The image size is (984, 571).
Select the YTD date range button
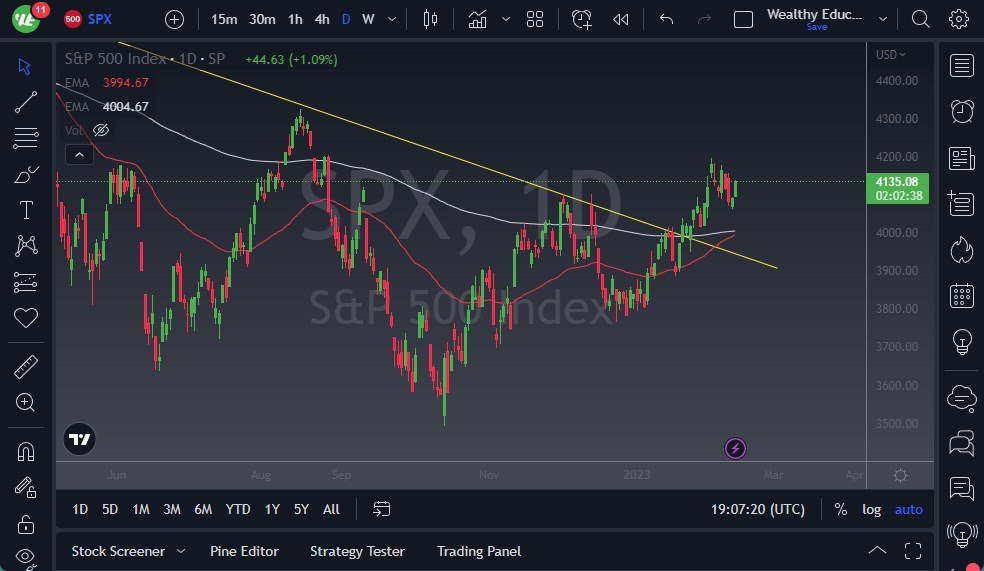click(x=238, y=509)
